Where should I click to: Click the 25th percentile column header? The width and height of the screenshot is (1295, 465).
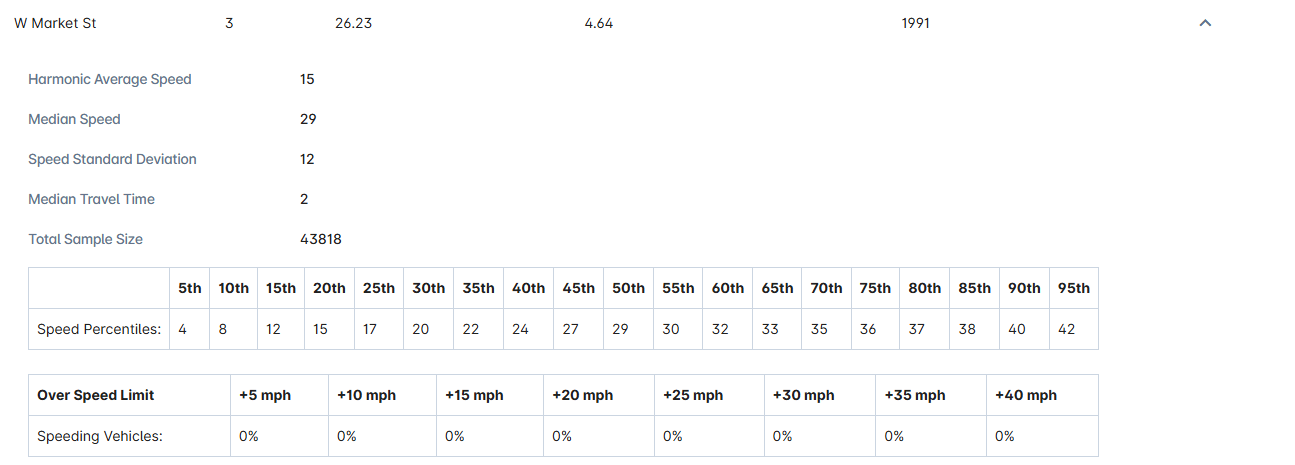click(379, 288)
